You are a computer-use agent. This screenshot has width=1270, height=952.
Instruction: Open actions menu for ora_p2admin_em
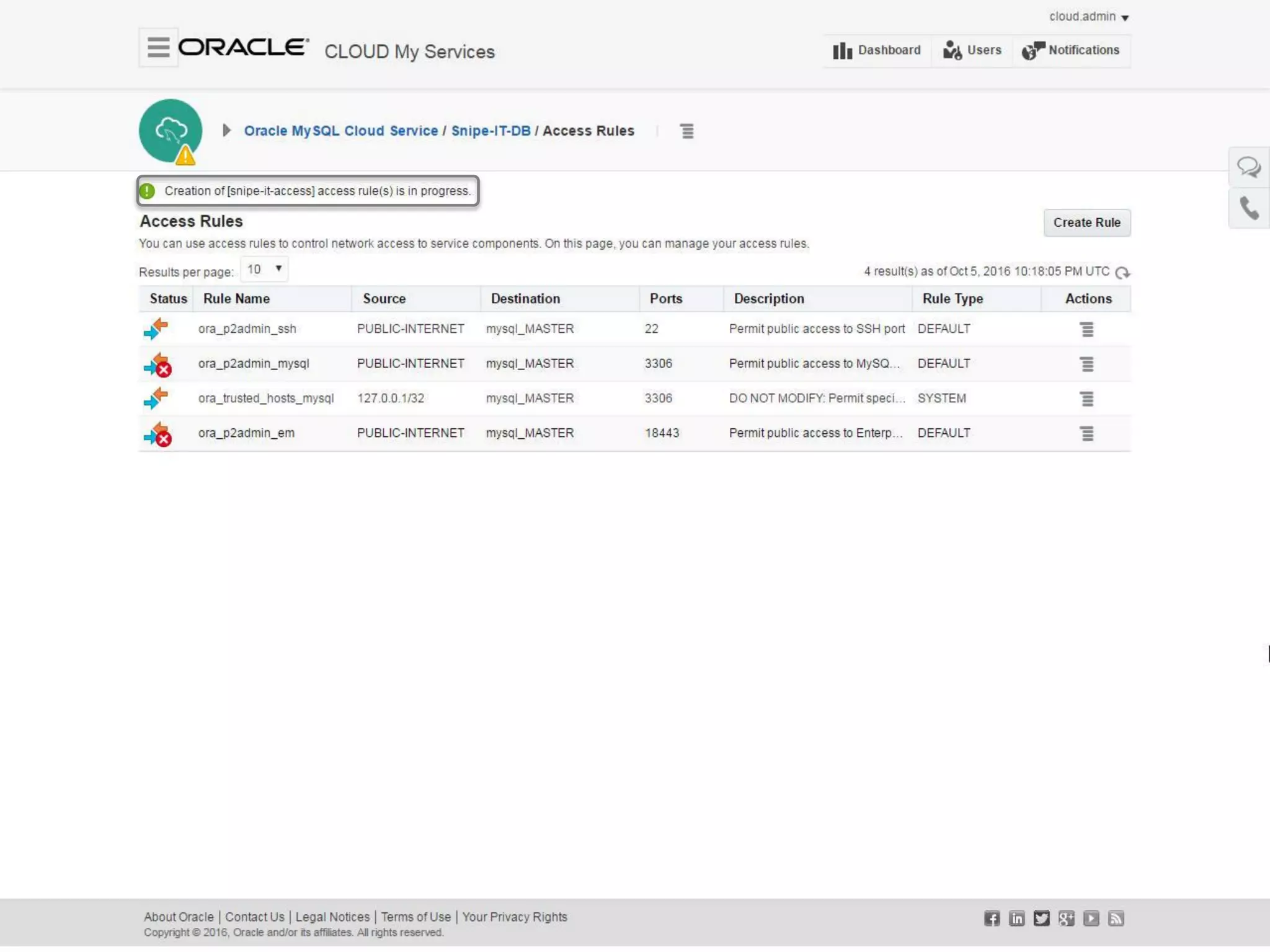tap(1087, 433)
